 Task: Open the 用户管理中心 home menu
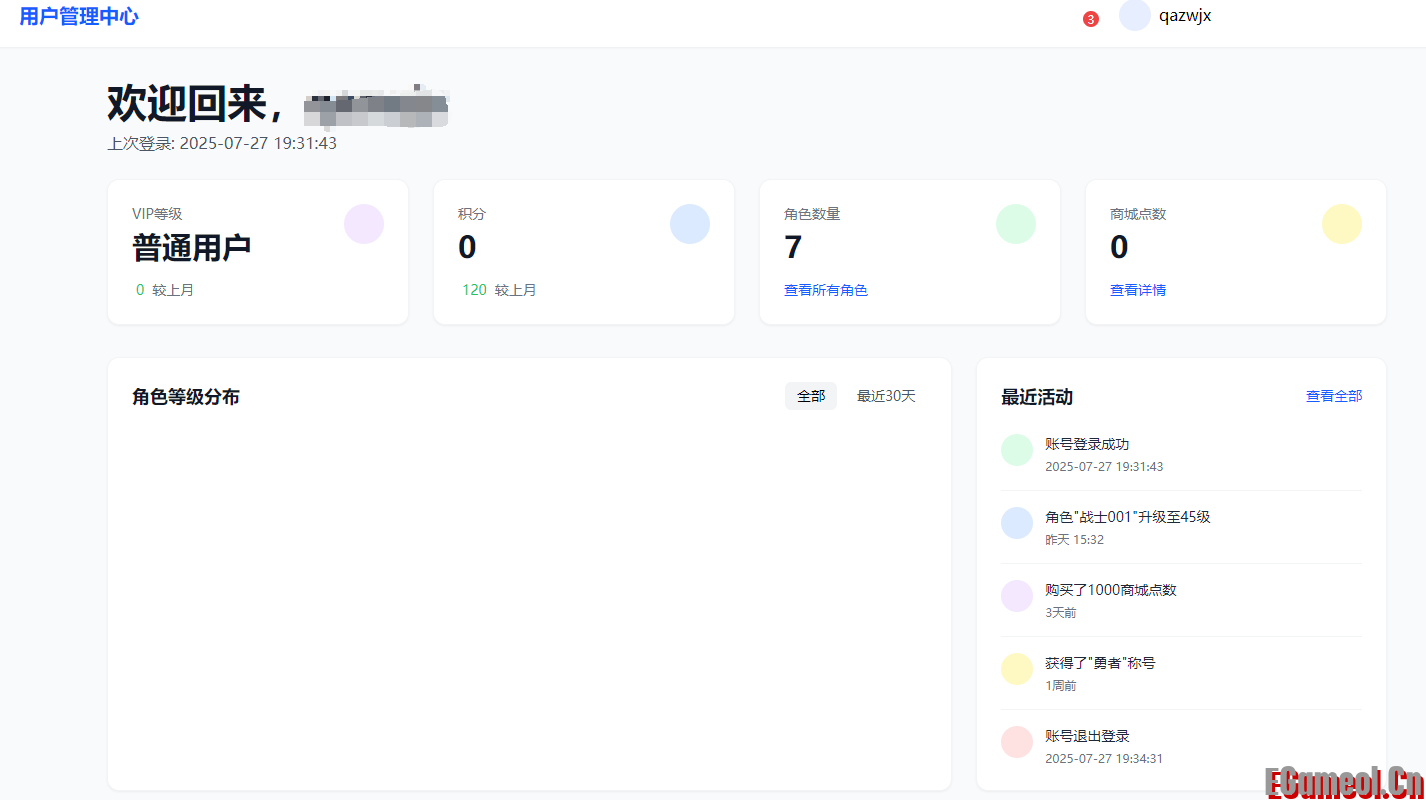(x=81, y=16)
